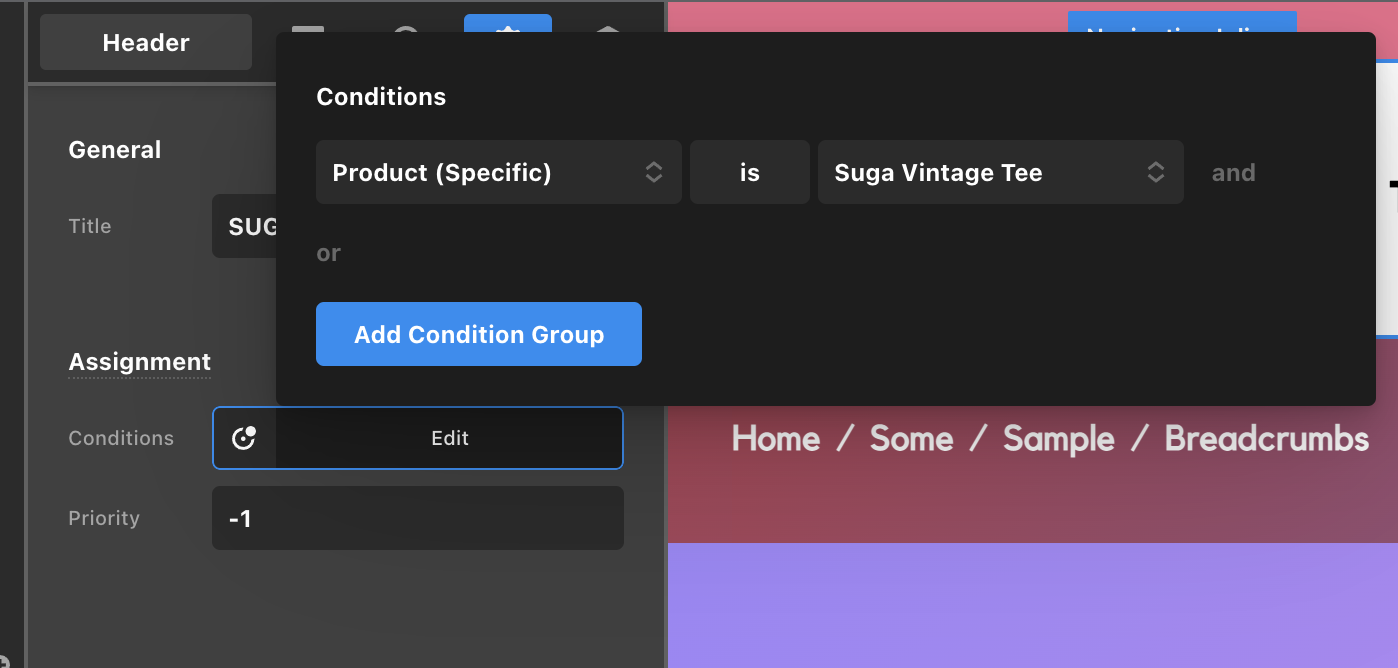1398x668 pixels.
Task: Focus the Title input field
Action: (x=245, y=226)
